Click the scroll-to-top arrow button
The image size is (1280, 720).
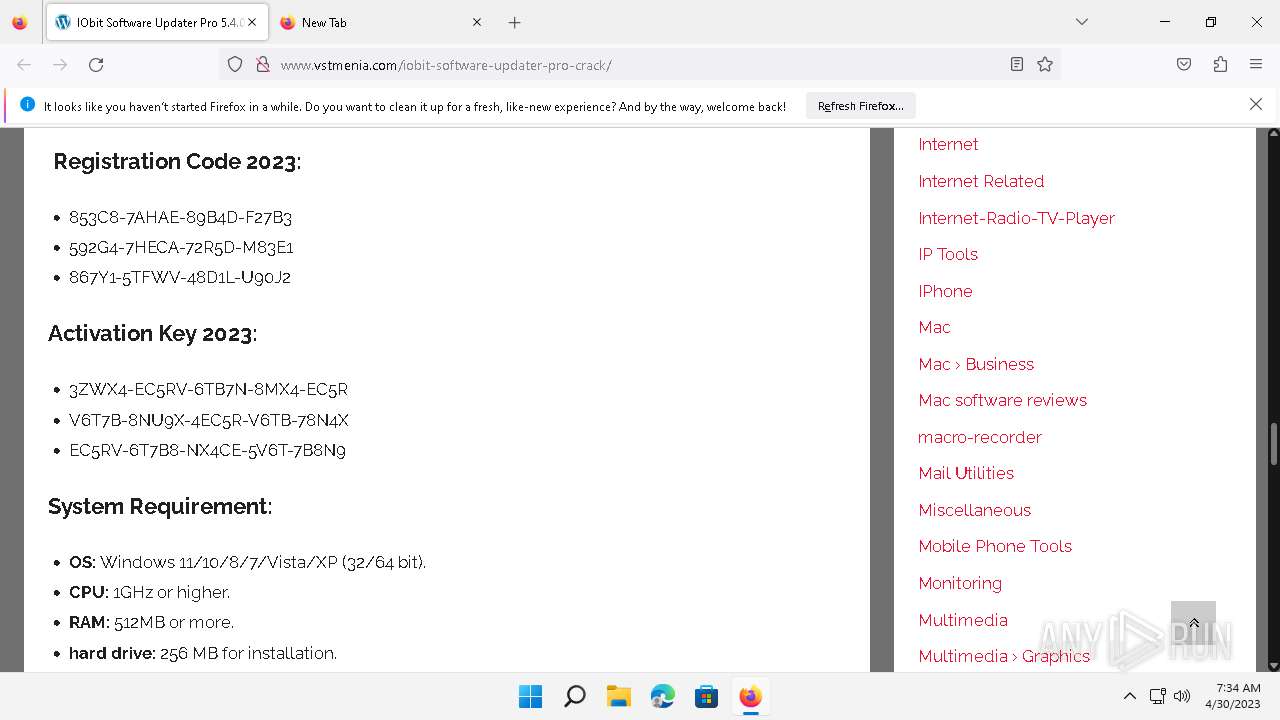pyautogui.click(x=1193, y=623)
